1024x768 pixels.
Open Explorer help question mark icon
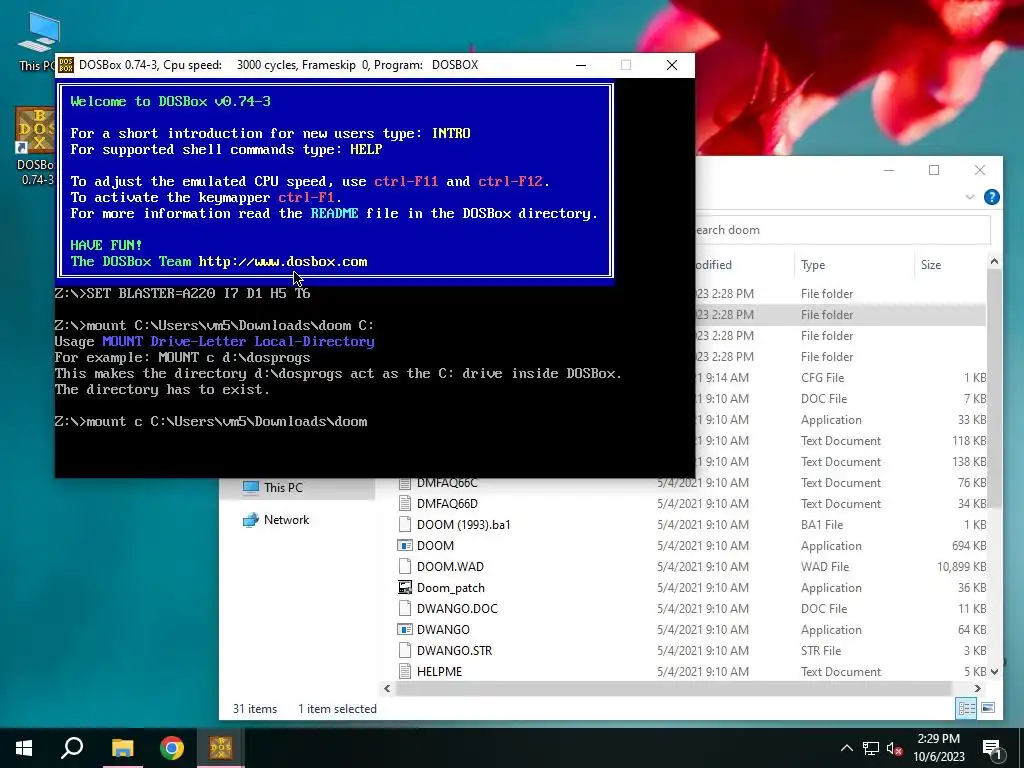[x=991, y=197]
